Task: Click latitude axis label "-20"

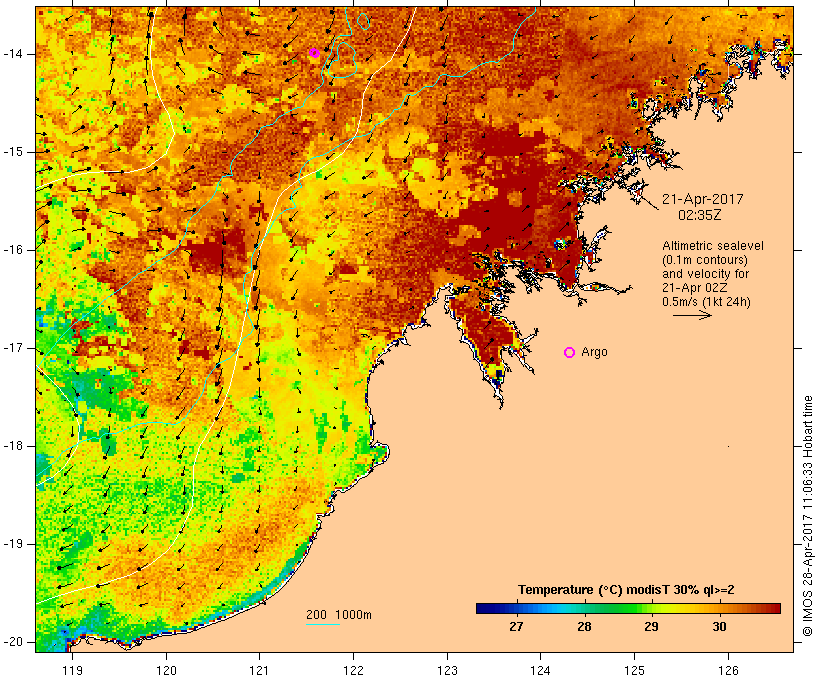Action: (x=12, y=642)
